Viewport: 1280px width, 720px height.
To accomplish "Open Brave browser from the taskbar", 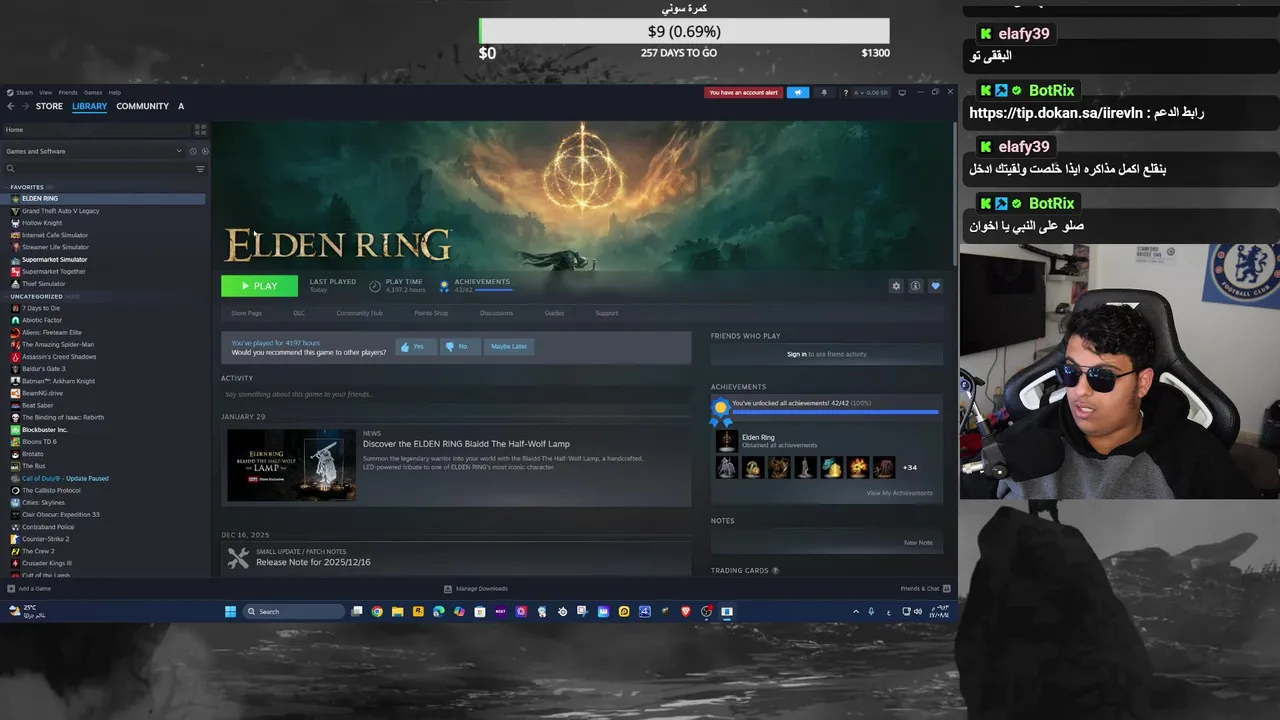I will pyautogui.click(x=686, y=612).
